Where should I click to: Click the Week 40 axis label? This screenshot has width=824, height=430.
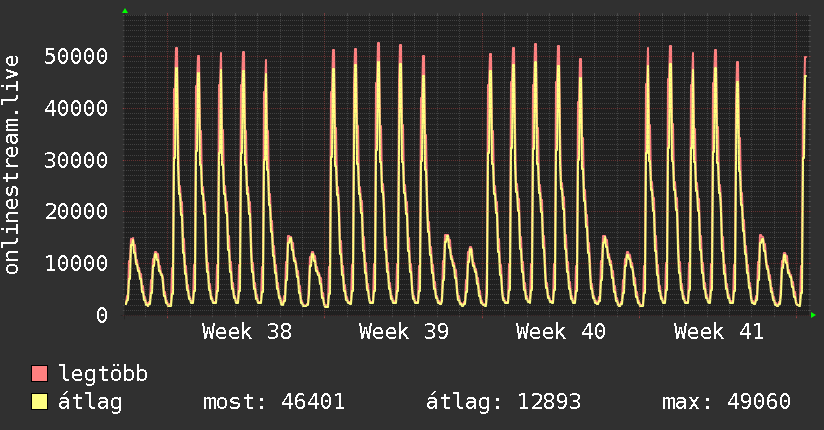(x=561, y=332)
